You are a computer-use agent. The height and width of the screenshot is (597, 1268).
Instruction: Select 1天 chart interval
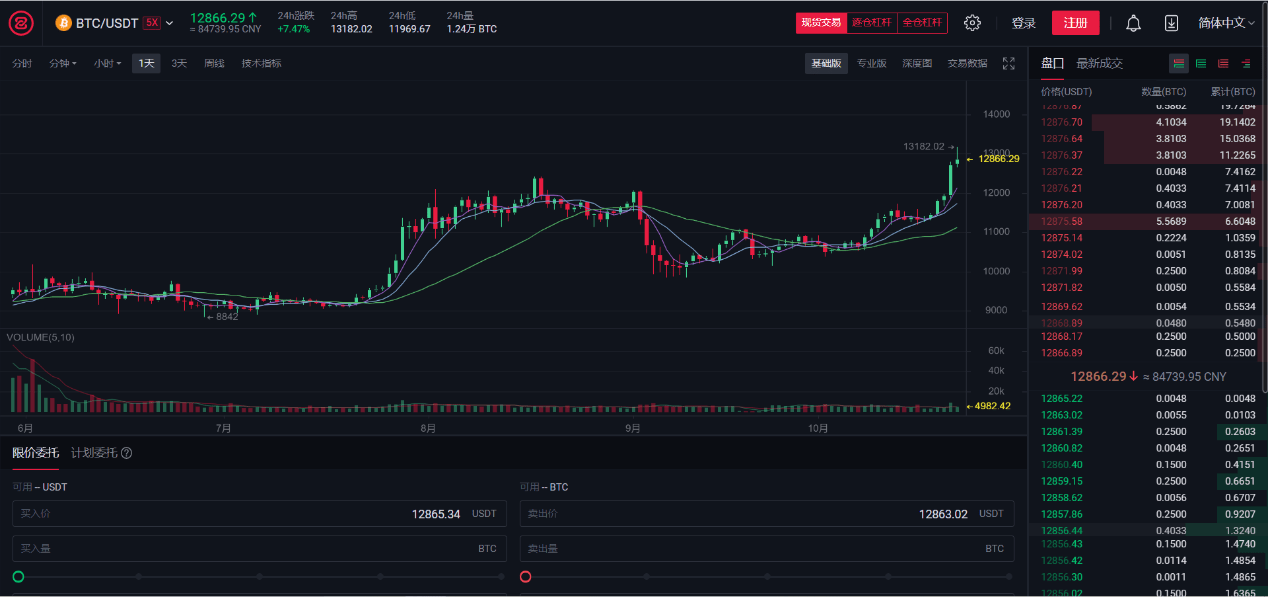tap(146, 63)
